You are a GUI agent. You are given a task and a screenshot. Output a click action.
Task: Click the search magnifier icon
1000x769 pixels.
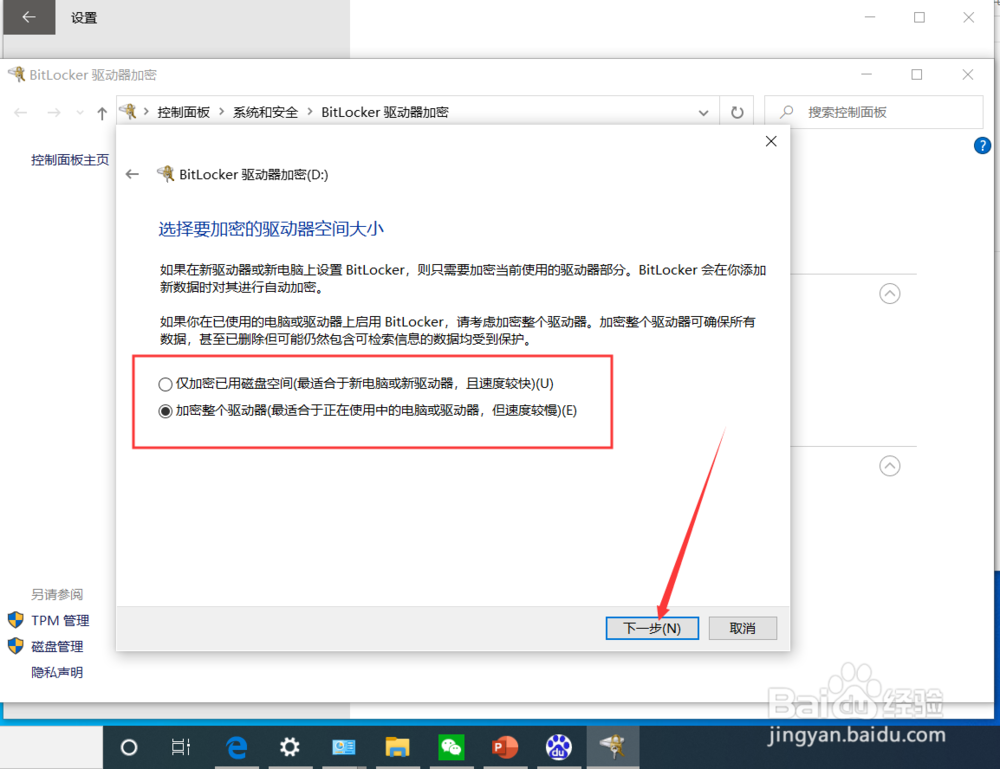click(787, 112)
